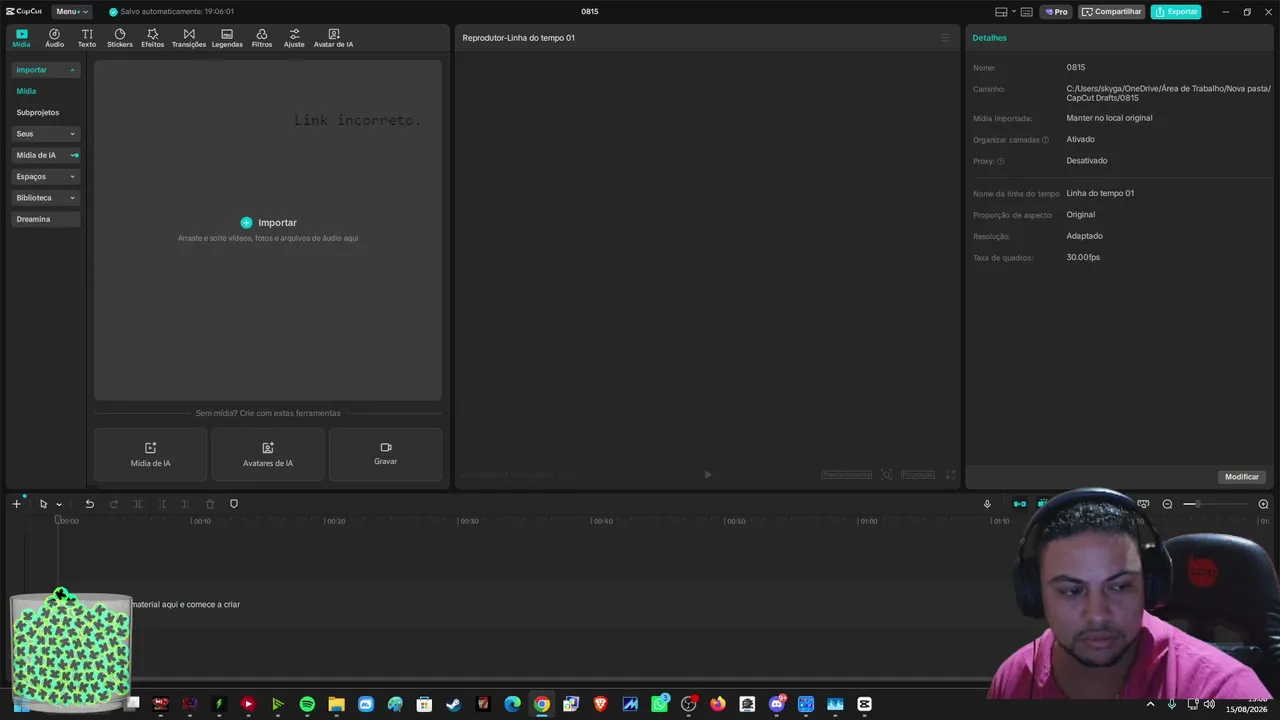This screenshot has width=1280, height=720.
Task: Click the Gravar record card
Action: (x=385, y=455)
